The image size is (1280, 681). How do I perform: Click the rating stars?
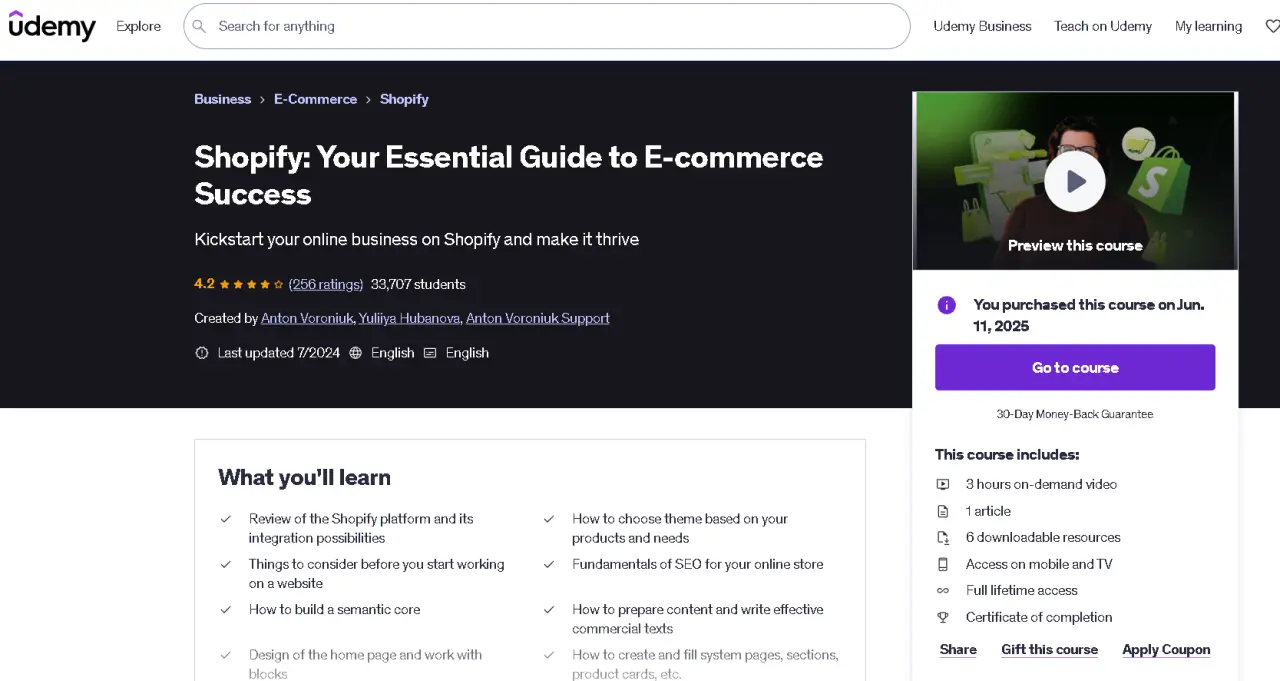pyautogui.click(x=251, y=284)
